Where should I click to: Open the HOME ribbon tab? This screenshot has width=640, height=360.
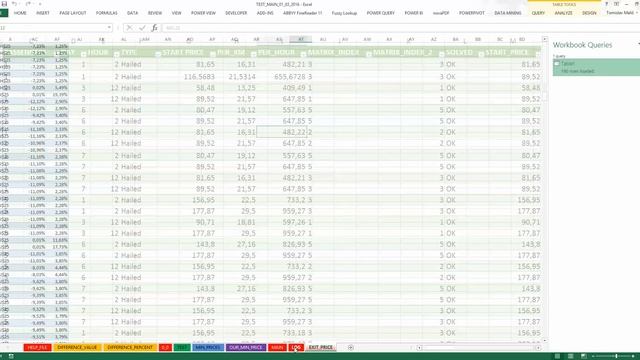[20, 13]
